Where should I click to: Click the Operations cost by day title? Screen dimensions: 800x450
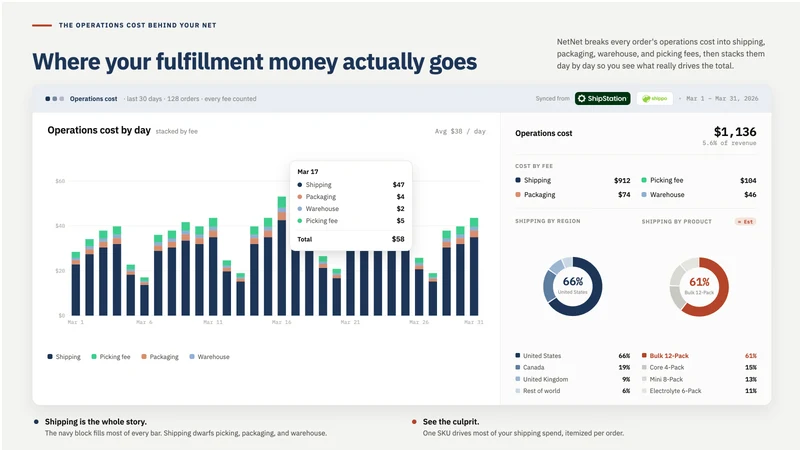coord(99,130)
